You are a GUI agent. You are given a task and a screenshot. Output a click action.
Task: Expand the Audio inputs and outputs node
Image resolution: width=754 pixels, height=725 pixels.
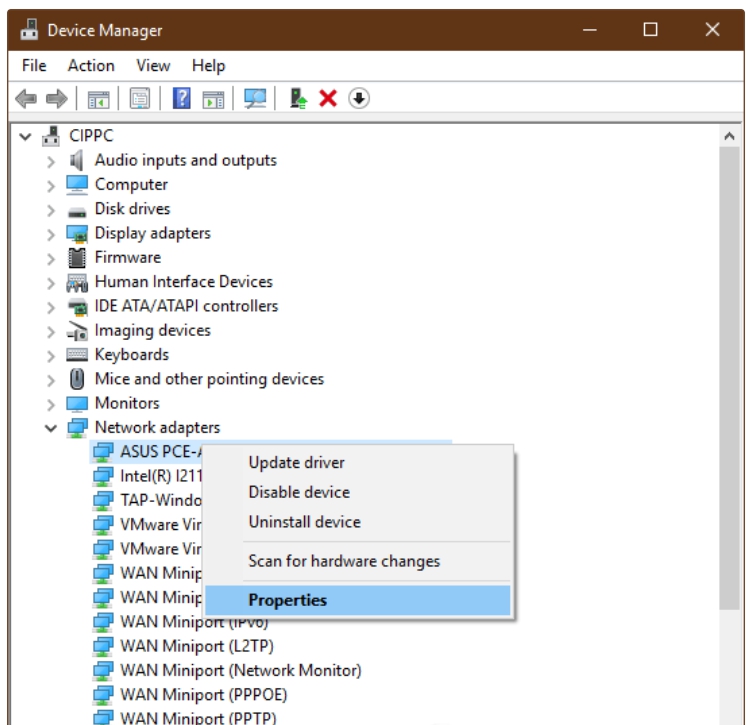coord(51,161)
